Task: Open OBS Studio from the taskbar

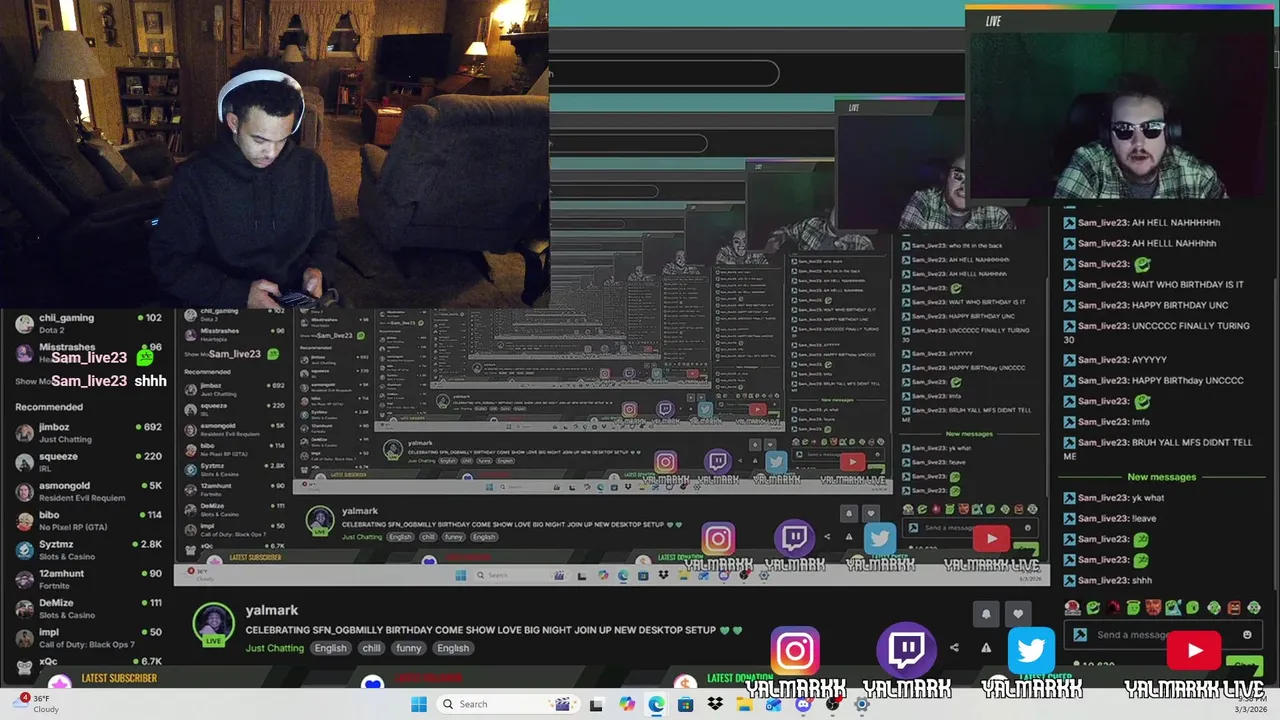Action: point(832,704)
